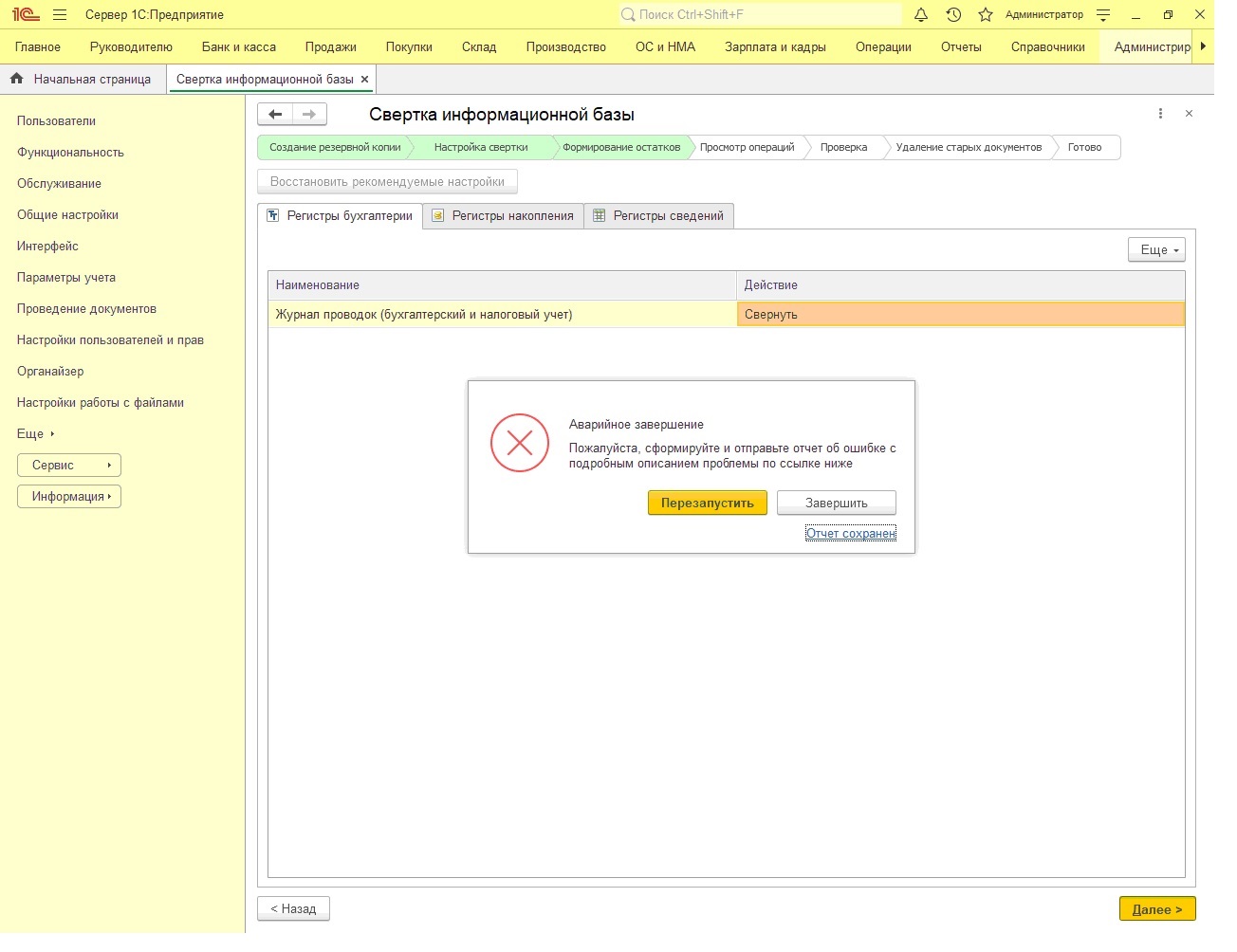Open the Отчет сохранен link
Screen dimensions: 1237x952
(850, 534)
